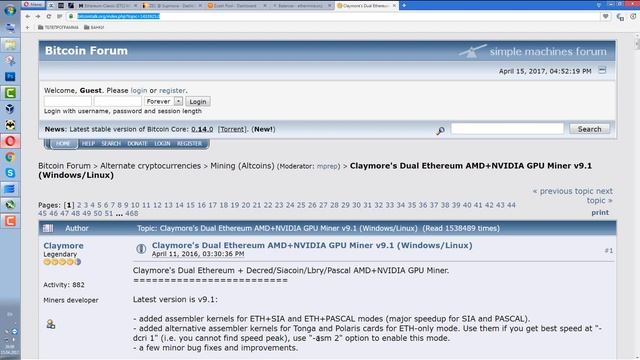
Task: Open the HELP forum menu tab
Action: point(88,144)
